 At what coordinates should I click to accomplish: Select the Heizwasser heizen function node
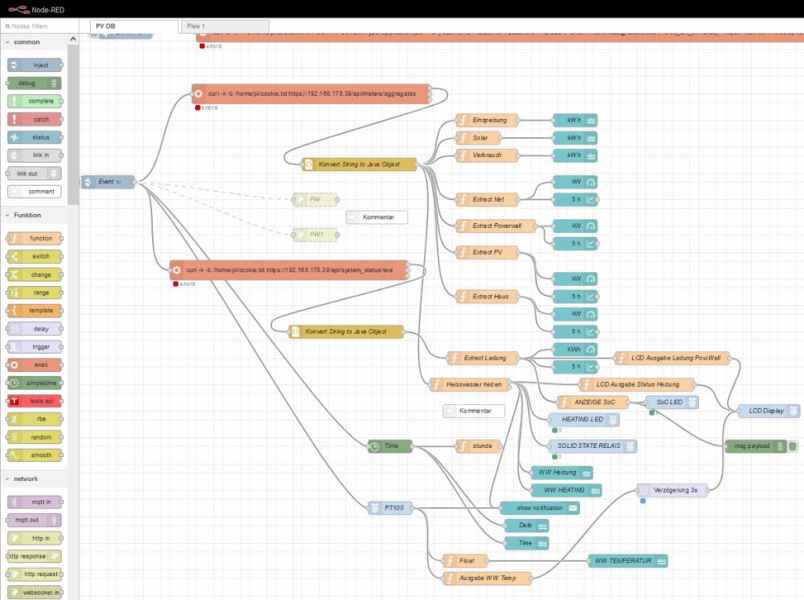point(470,384)
